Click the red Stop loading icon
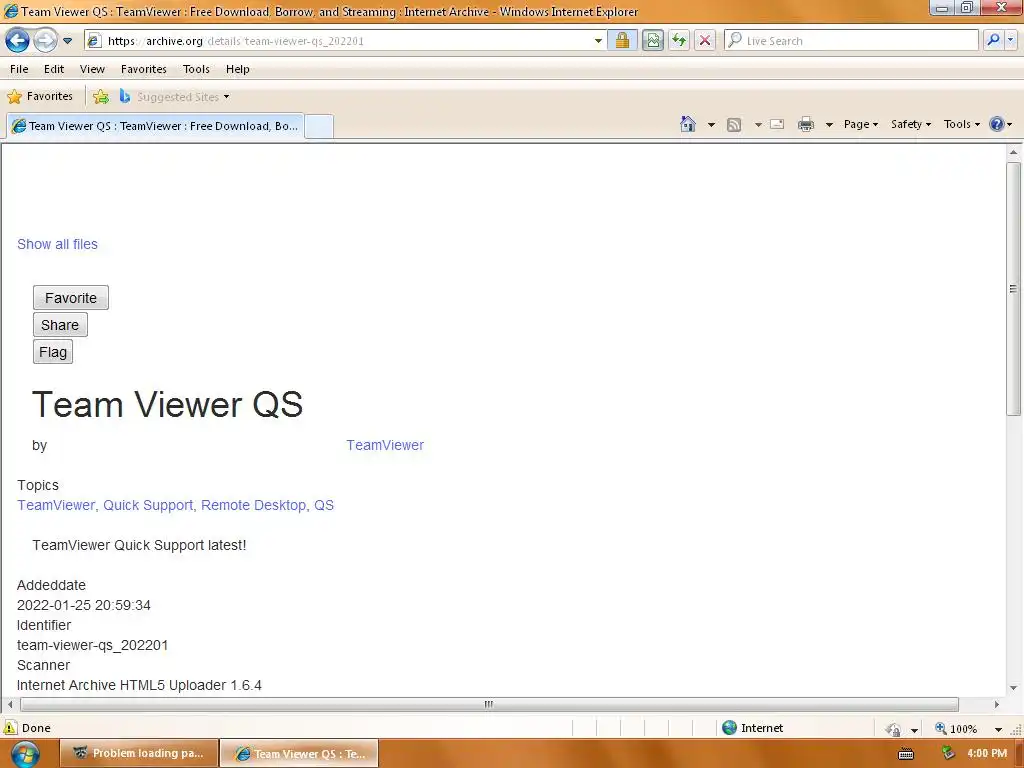The height and width of the screenshot is (768, 1024). click(x=705, y=40)
